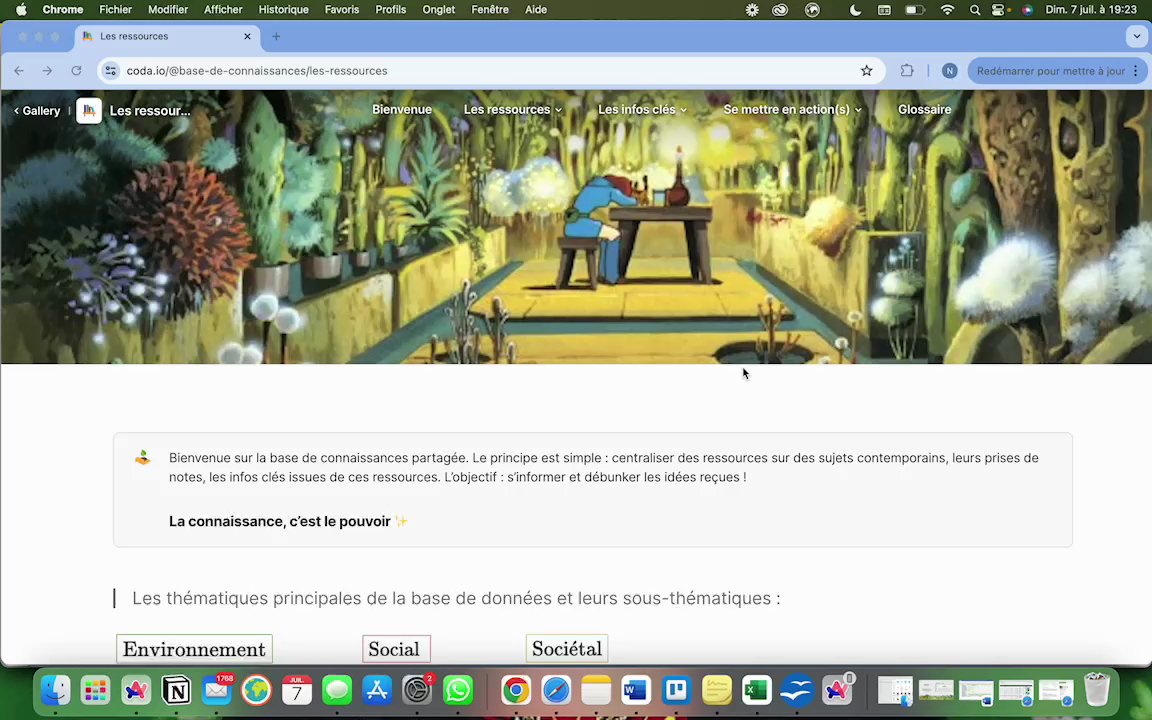This screenshot has height=720, width=1152.
Task: Open site information icon in address bar
Action: [111, 71]
